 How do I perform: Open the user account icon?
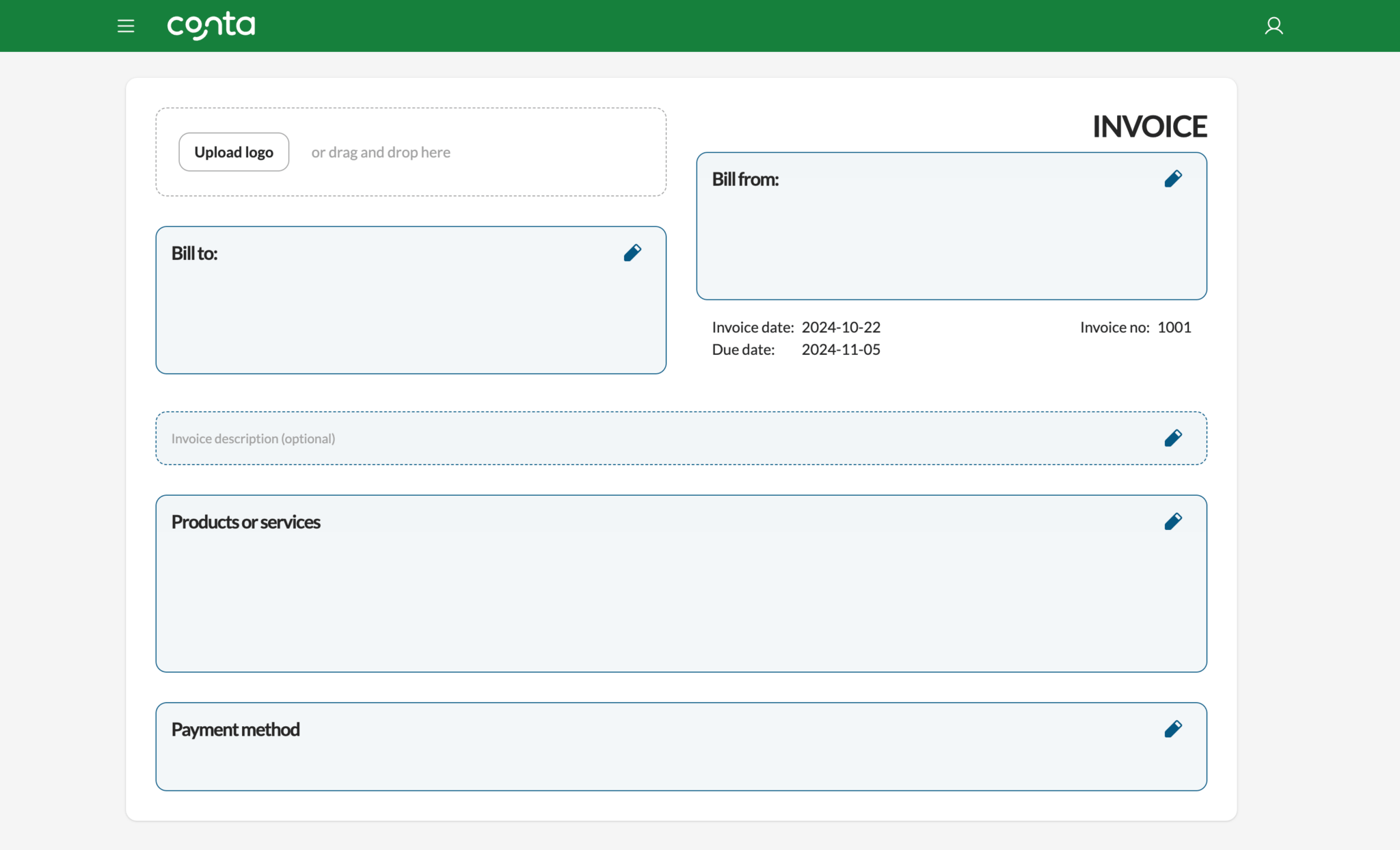click(1274, 25)
